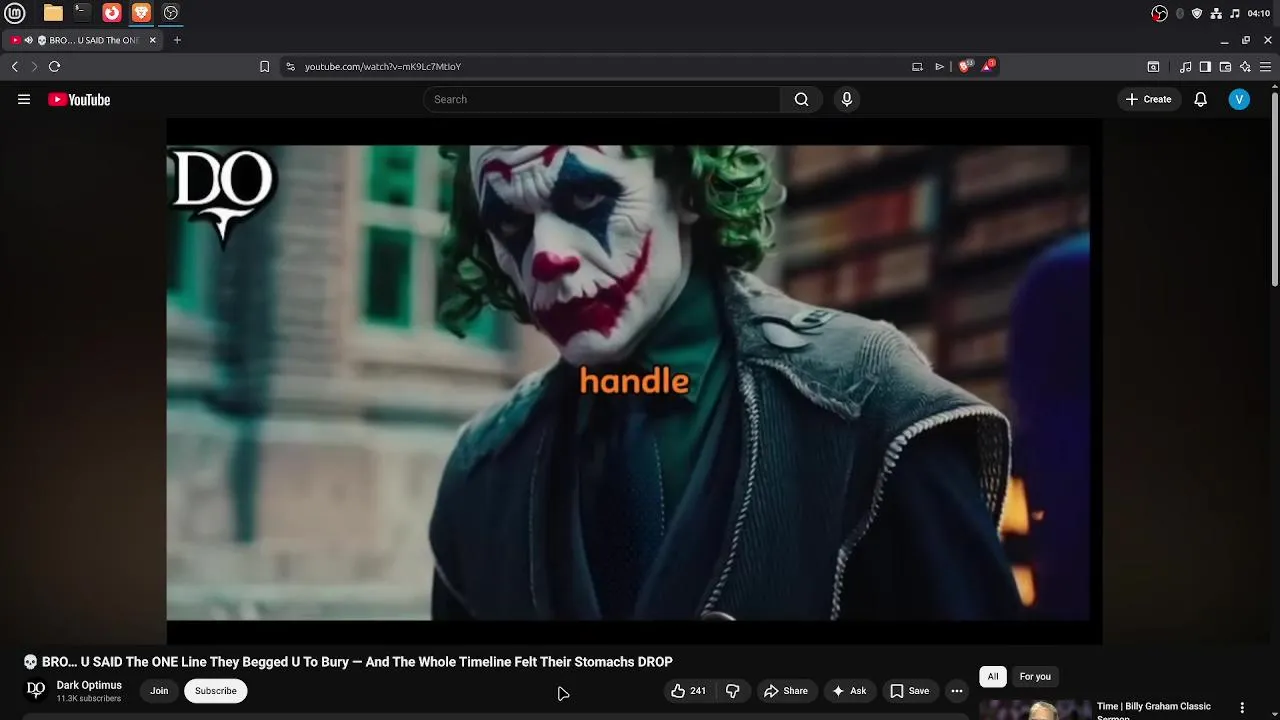Image resolution: width=1280 pixels, height=720 pixels.
Task: Open the music note tray applet
Action: point(1235,13)
